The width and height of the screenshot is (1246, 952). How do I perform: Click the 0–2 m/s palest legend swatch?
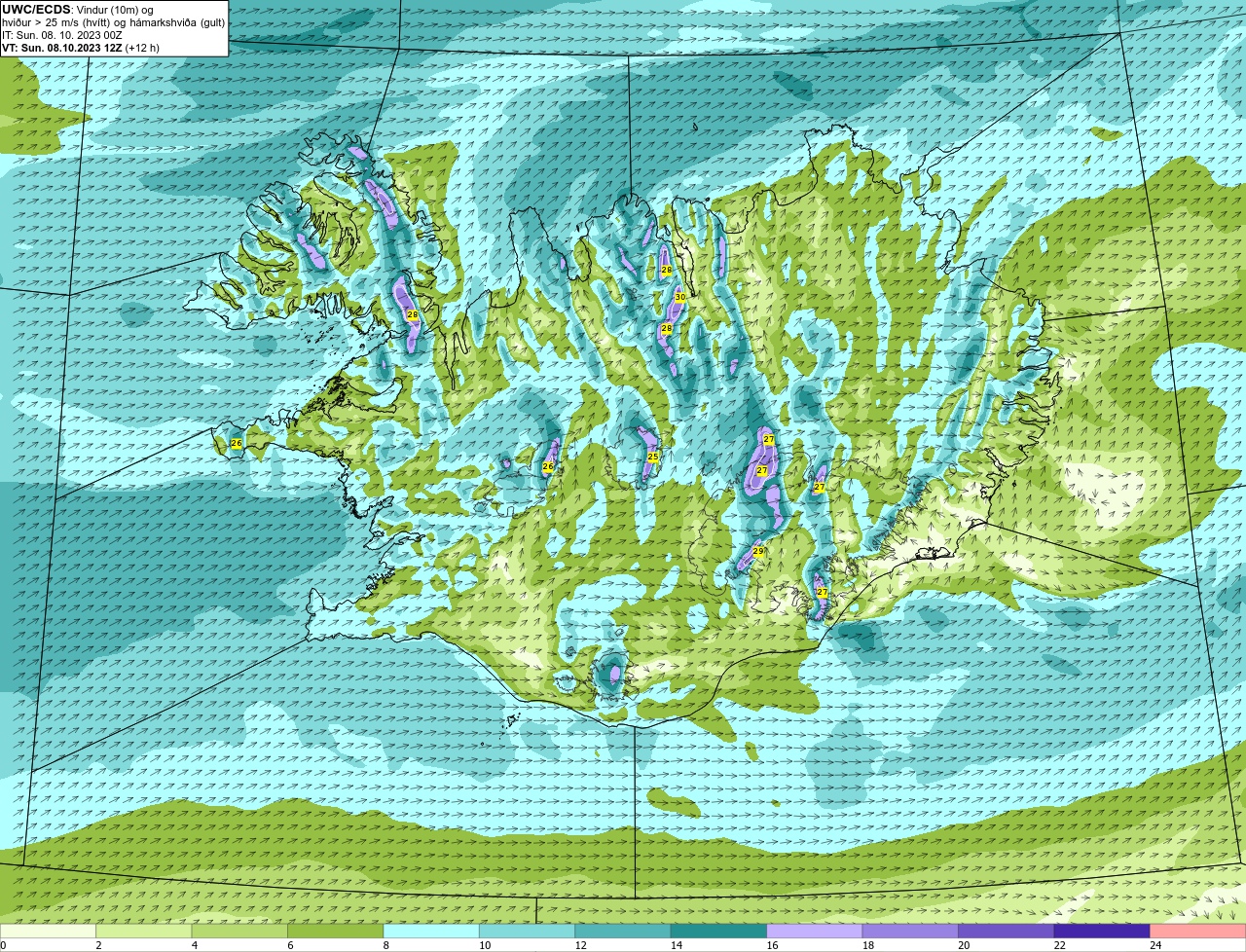tap(49, 932)
